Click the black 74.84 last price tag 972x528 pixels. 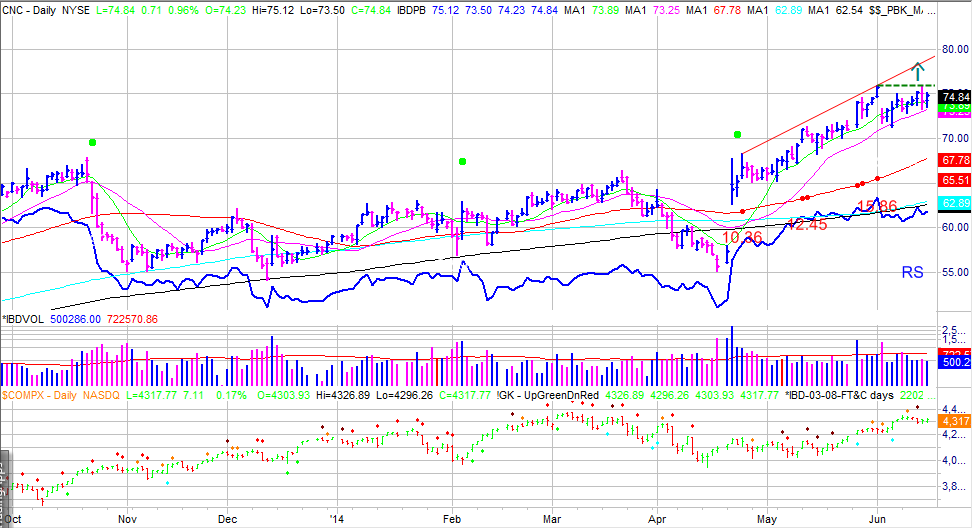pyautogui.click(x=955, y=97)
